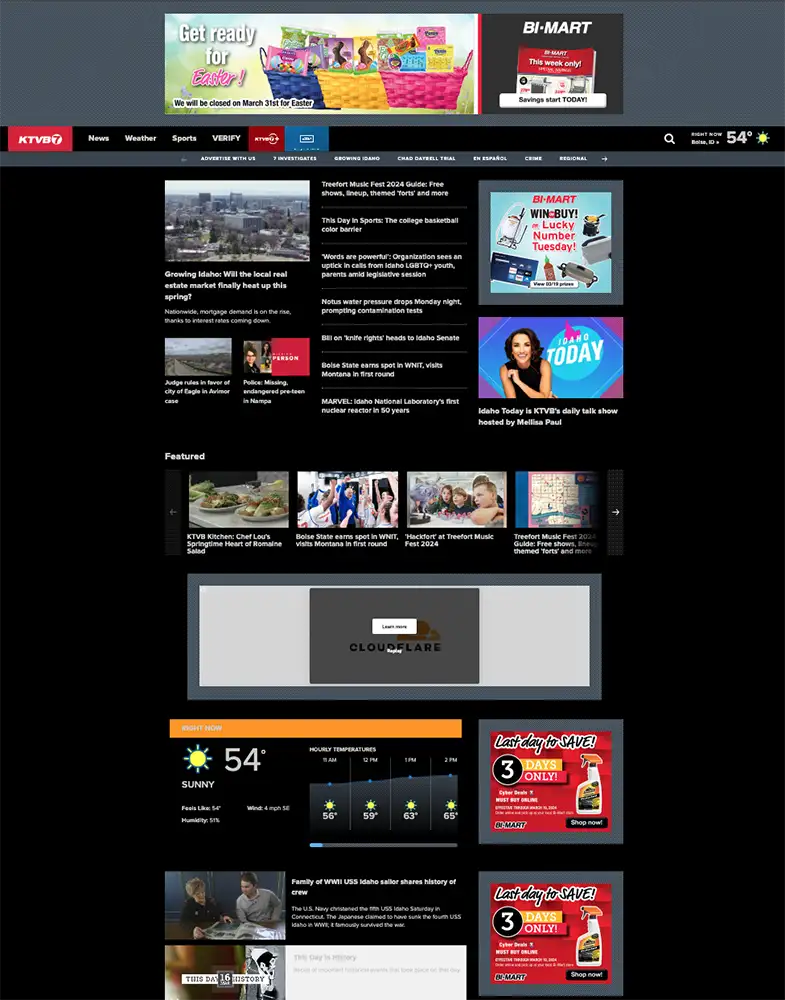Click Learn more on the Cloudflare ad
The width and height of the screenshot is (785, 1000).
[x=394, y=626]
